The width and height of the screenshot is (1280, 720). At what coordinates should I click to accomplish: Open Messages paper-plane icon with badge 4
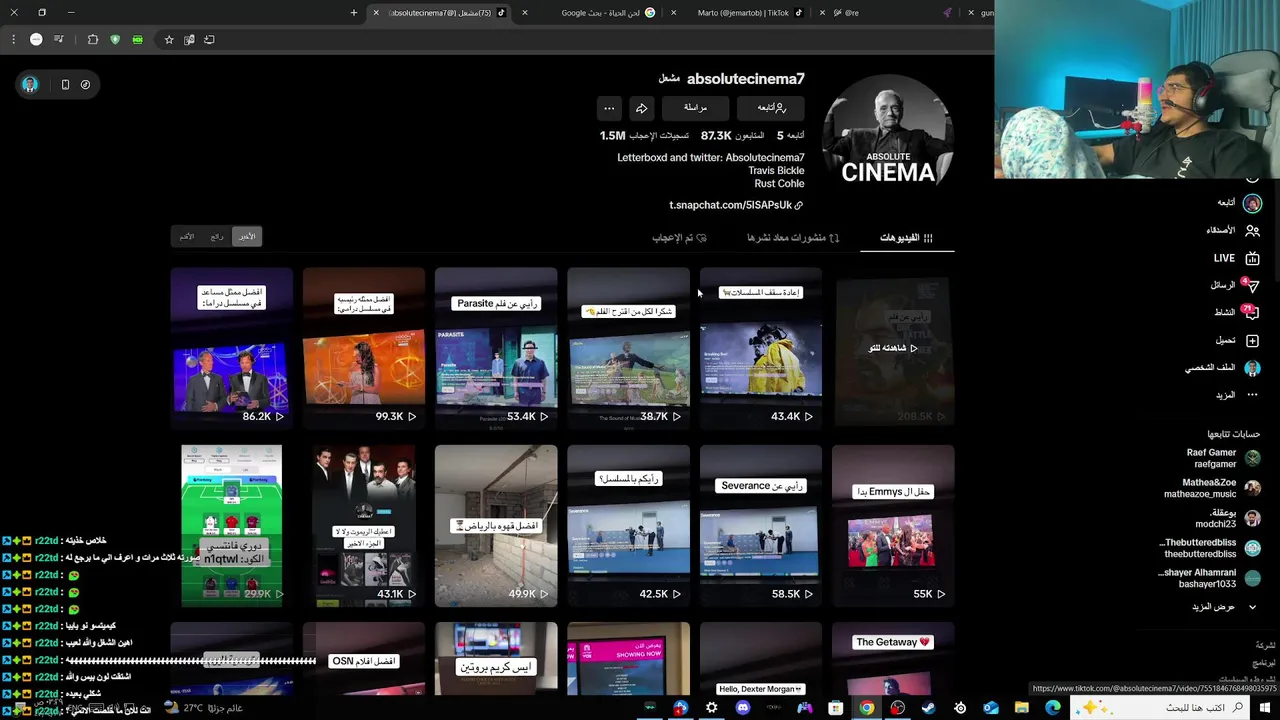(x=1252, y=286)
